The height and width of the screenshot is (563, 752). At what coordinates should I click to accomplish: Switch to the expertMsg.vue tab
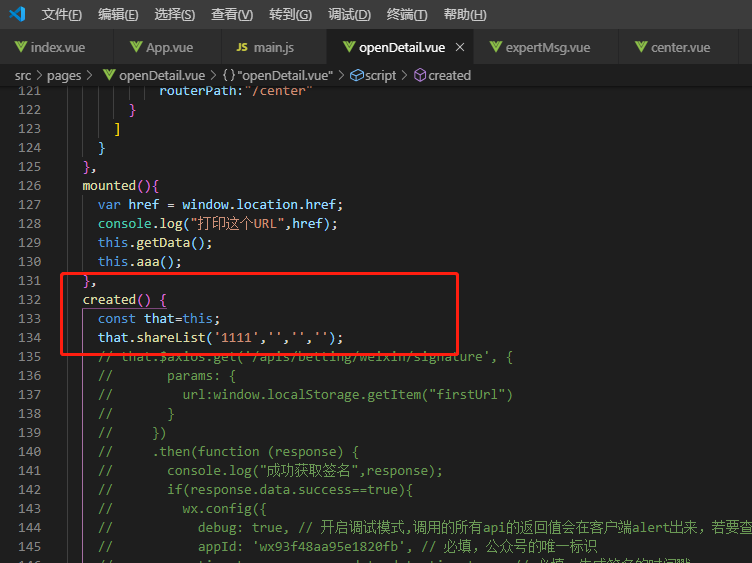click(546, 47)
